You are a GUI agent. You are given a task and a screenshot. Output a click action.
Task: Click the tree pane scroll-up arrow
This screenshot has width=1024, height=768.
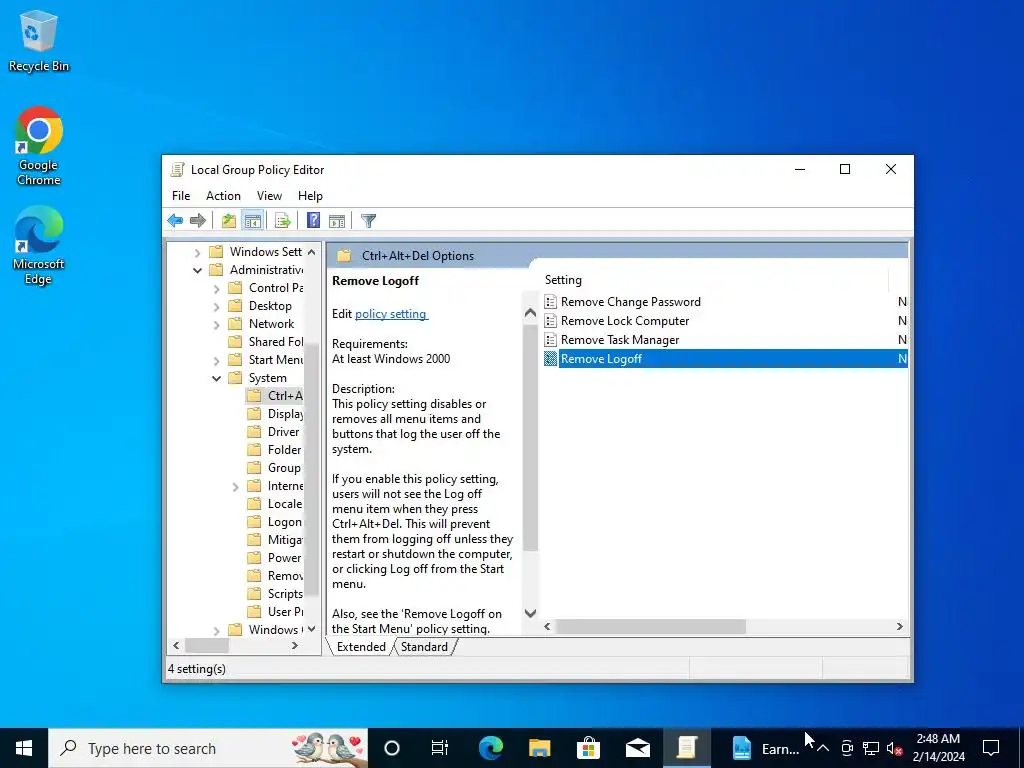(312, 252)
